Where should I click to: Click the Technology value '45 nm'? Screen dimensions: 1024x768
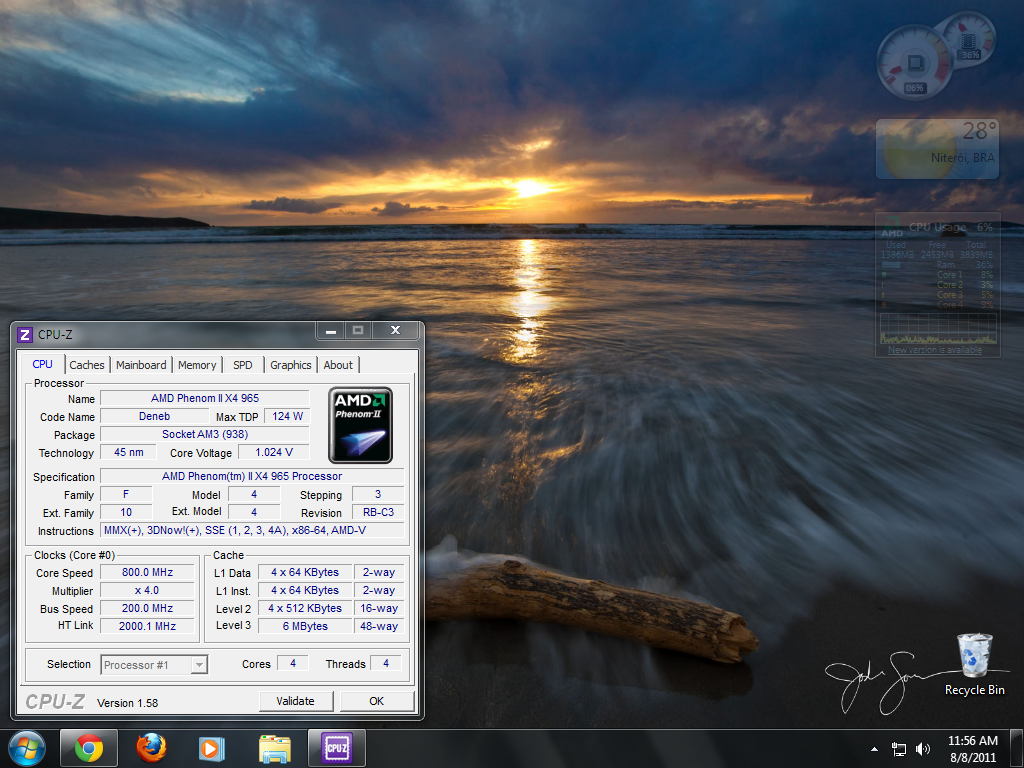[x=129, y=453]
